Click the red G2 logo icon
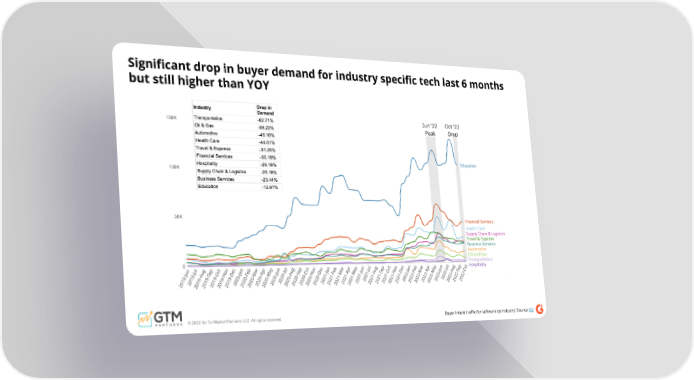Screen dimensions: 694x380 (540, 309)
